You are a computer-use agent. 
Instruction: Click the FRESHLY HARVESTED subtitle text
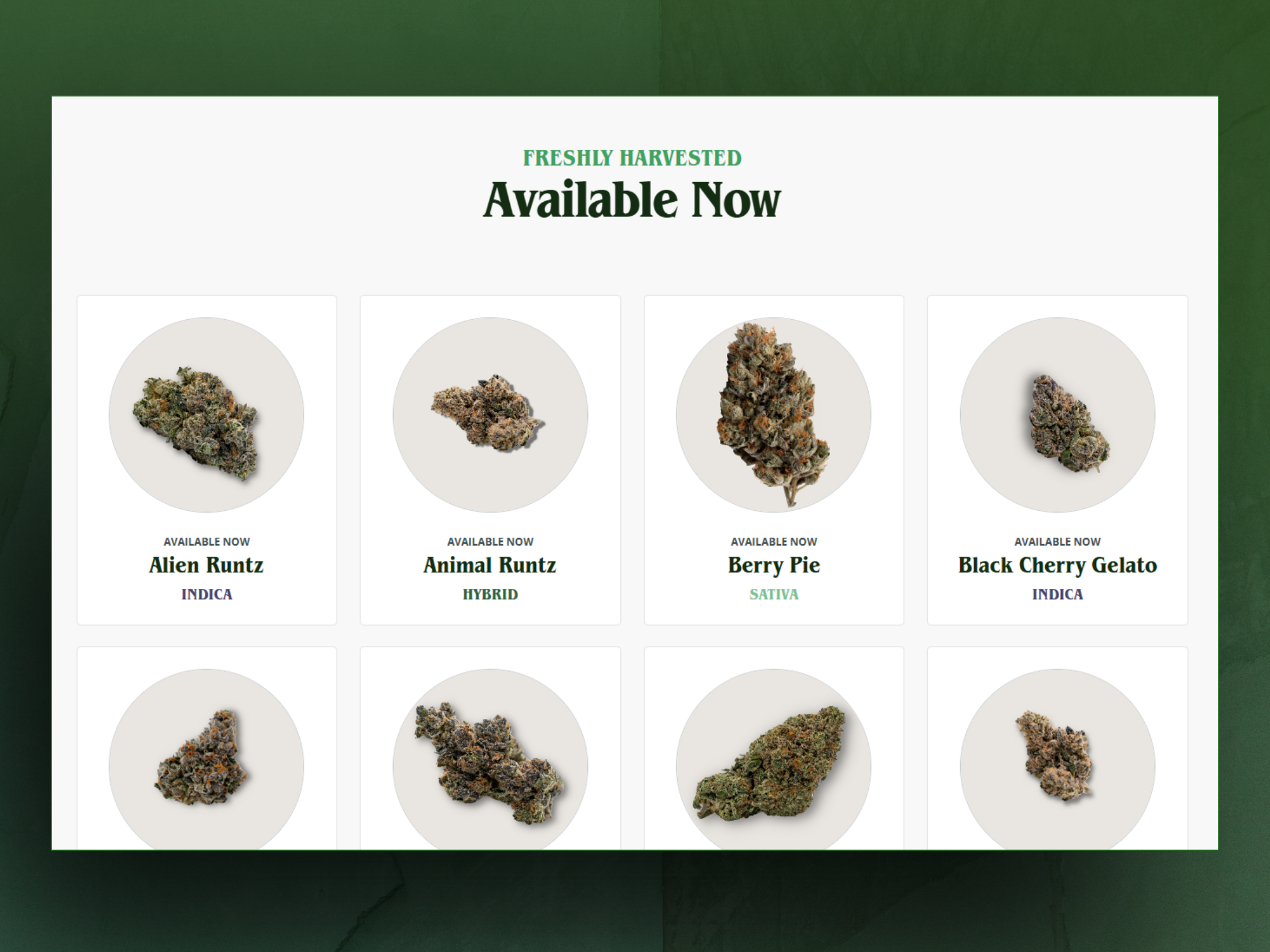pos(632,158)
